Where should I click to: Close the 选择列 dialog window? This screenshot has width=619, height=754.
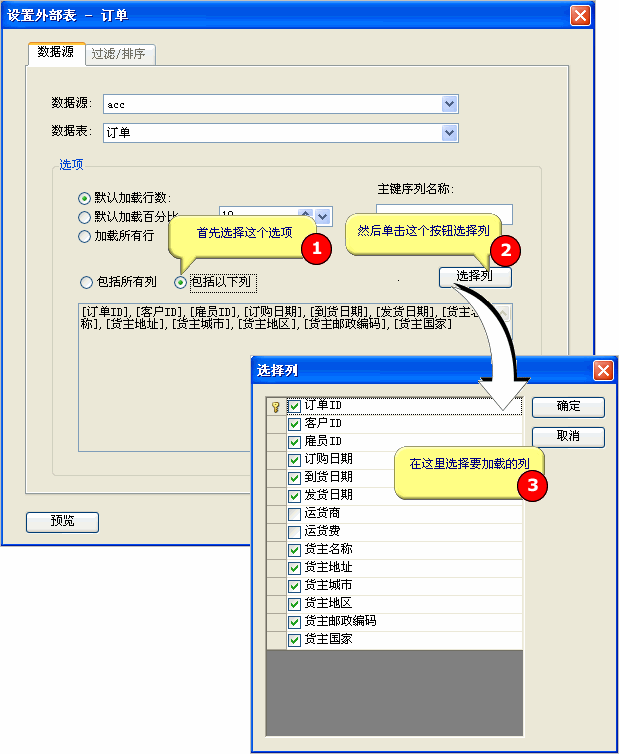pos(603,370)
